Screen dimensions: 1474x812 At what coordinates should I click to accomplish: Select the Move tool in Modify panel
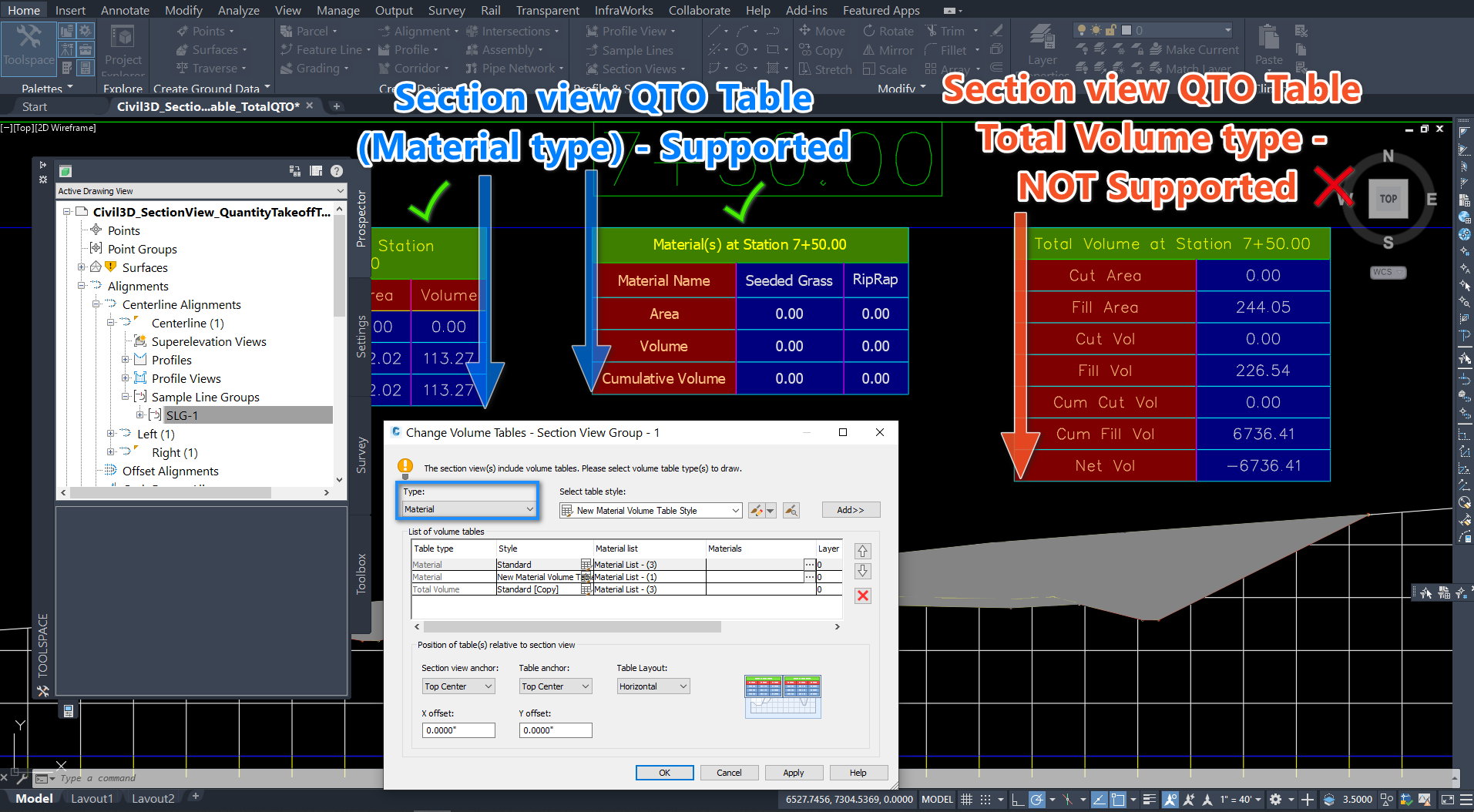[x=821, y=31]
